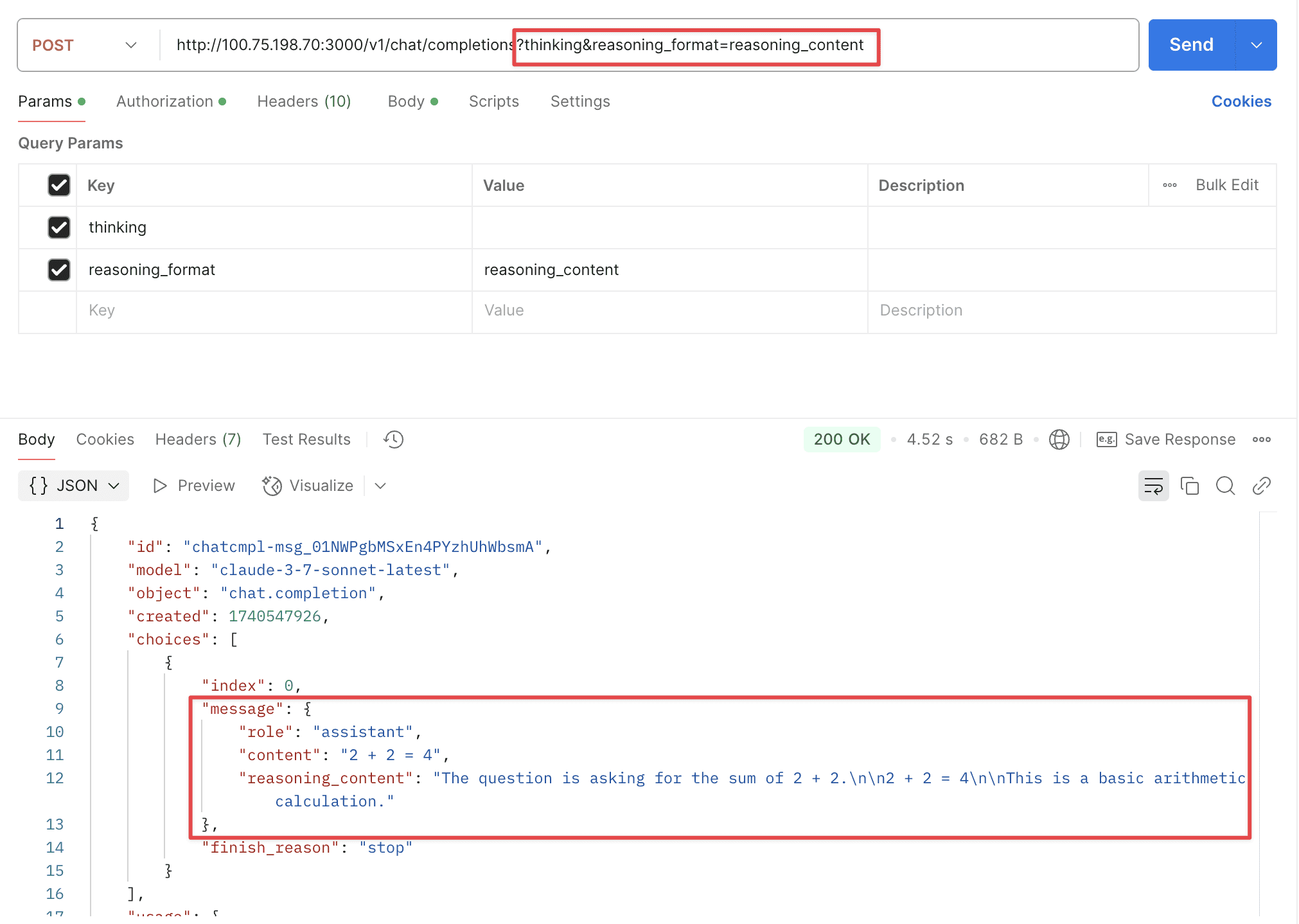Toggle the select-all params header checkbox
This screenshot has height=924, width=1299.
tap(59, 186)
